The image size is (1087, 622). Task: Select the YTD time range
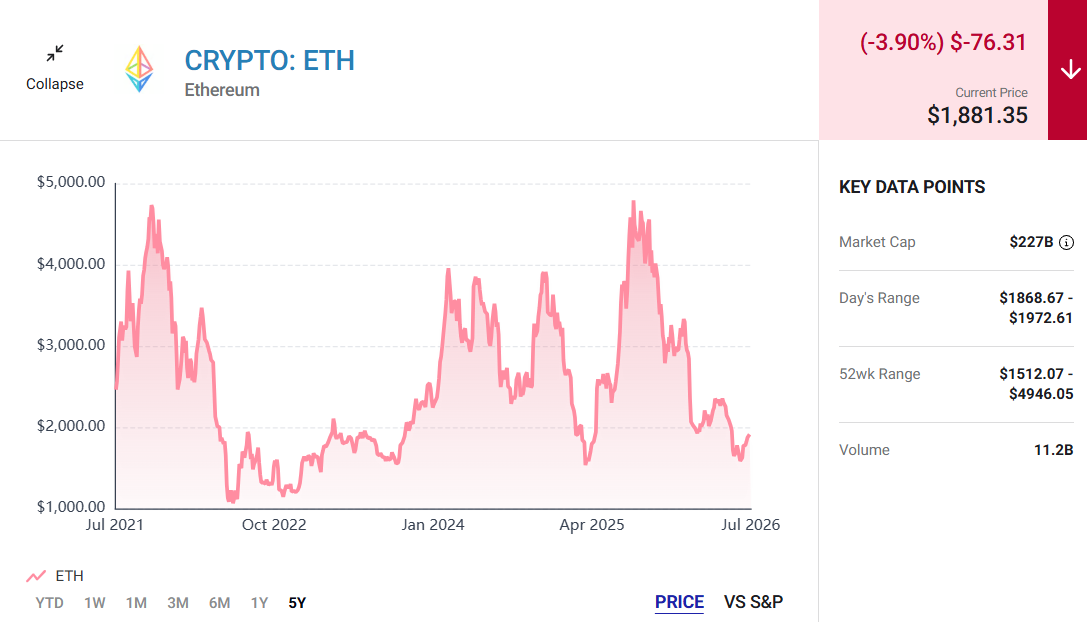tap(49, 603)
